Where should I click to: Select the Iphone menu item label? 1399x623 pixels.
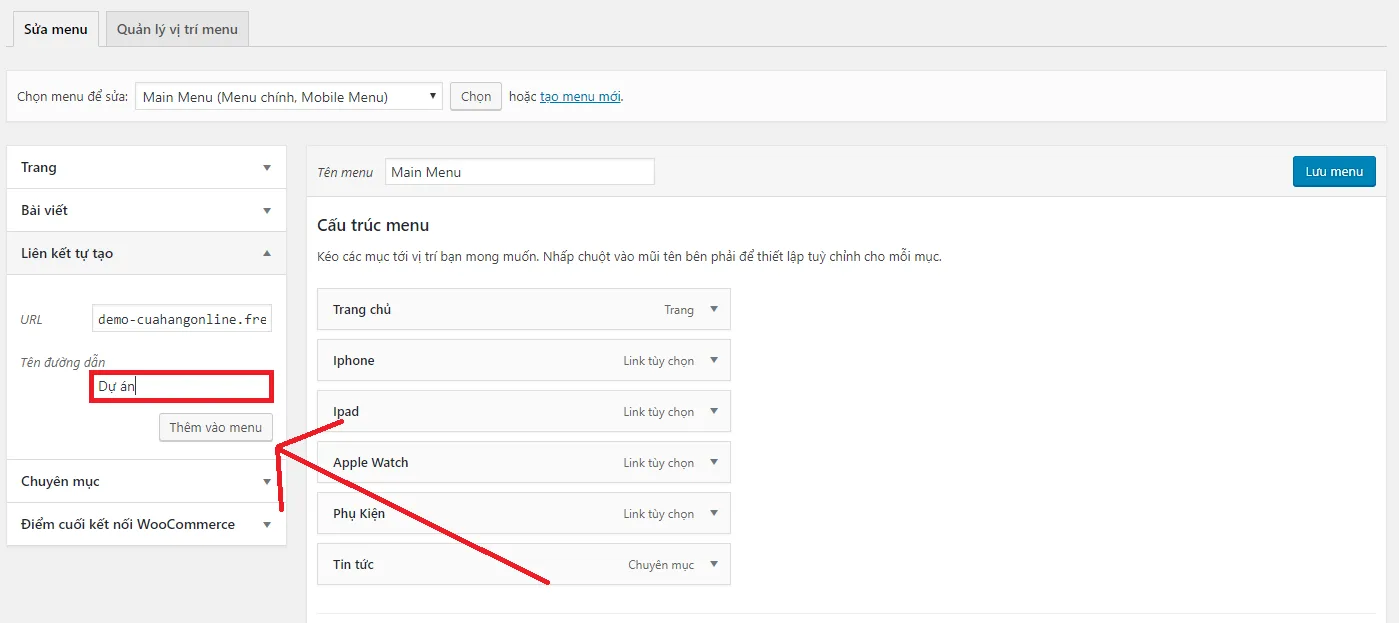point(354,361)
